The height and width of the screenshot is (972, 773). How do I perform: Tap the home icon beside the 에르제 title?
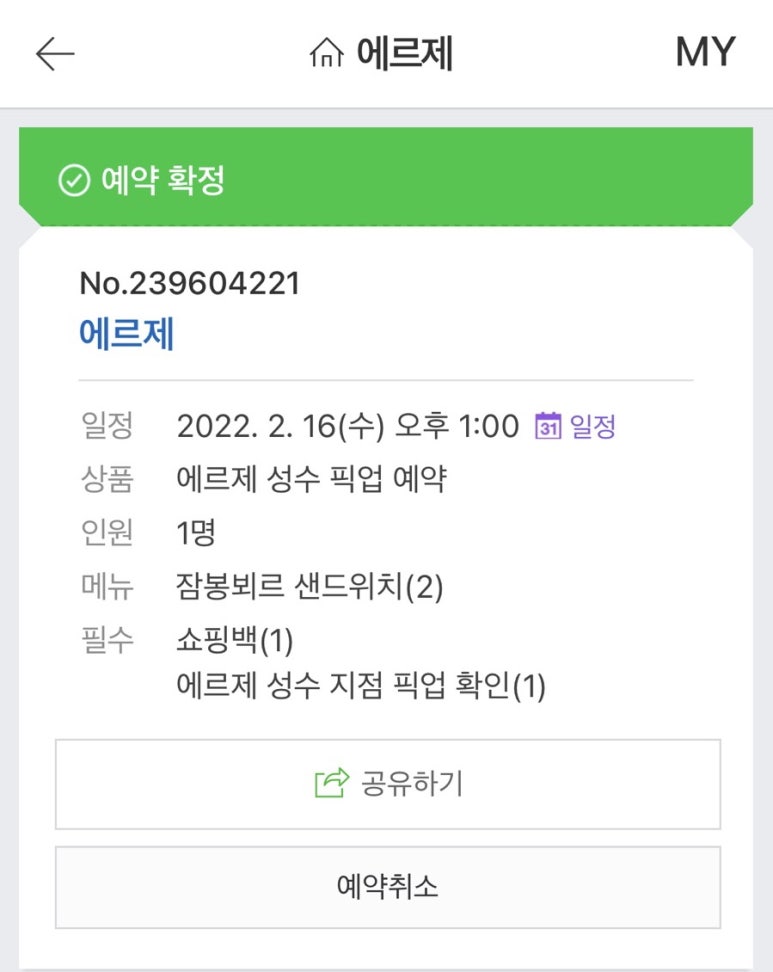tap(326, 54)
